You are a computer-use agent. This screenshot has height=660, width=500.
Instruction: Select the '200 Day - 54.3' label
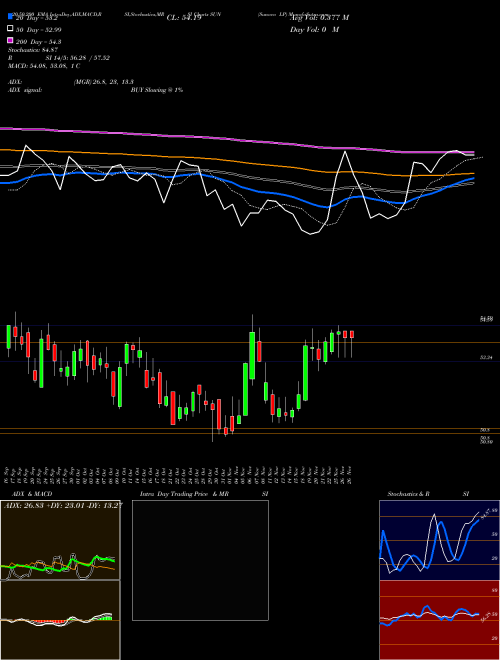(x=39, y=42)
